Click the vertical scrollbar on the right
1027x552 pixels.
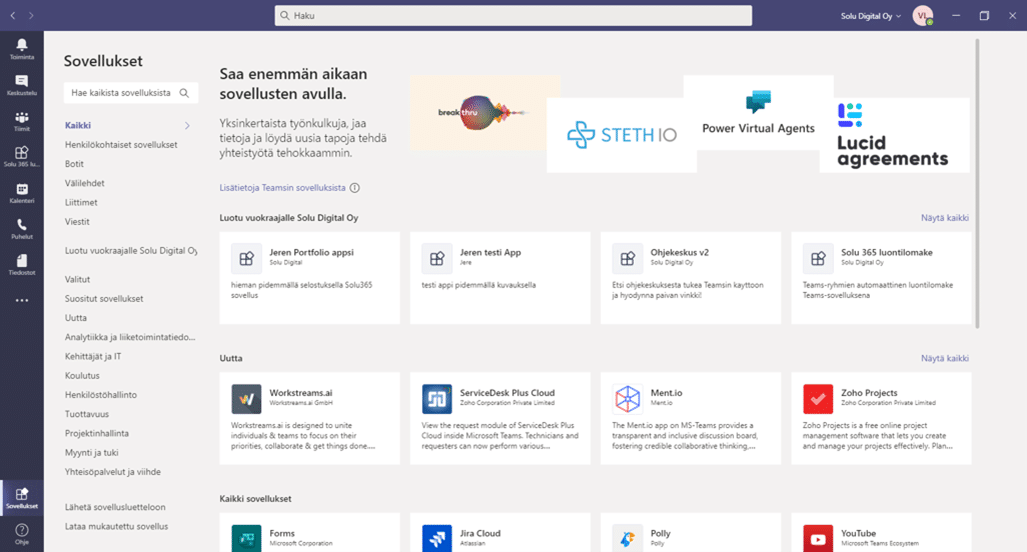[977, 183]
